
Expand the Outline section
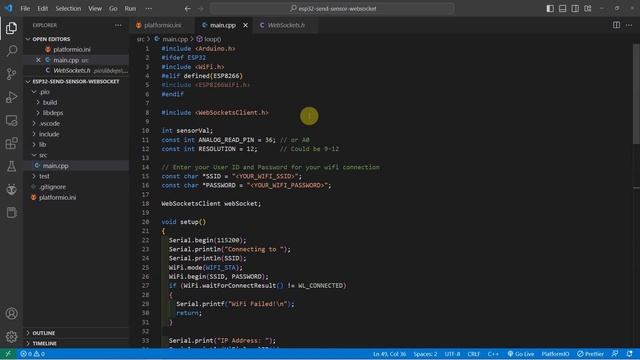43,333
